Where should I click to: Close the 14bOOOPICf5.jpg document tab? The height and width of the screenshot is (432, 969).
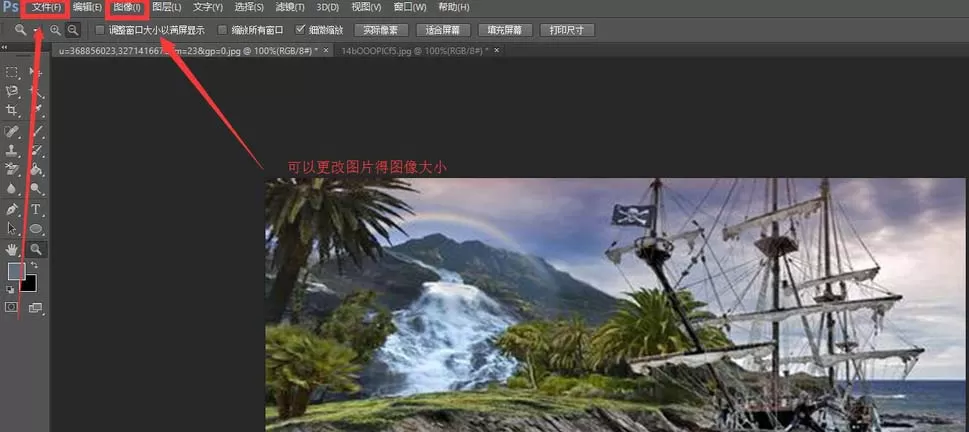coord(496,51)
